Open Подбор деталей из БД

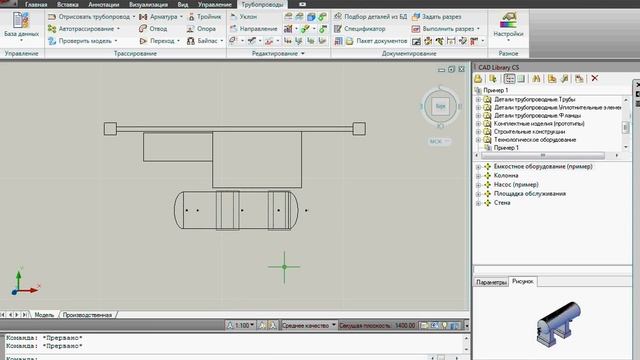tap(370, 17)
